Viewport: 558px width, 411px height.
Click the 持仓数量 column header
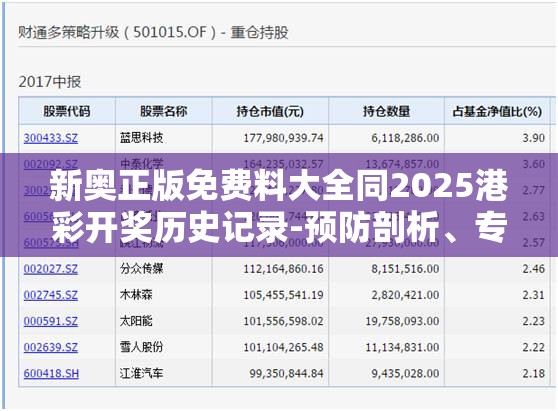(x=386, y=111)
